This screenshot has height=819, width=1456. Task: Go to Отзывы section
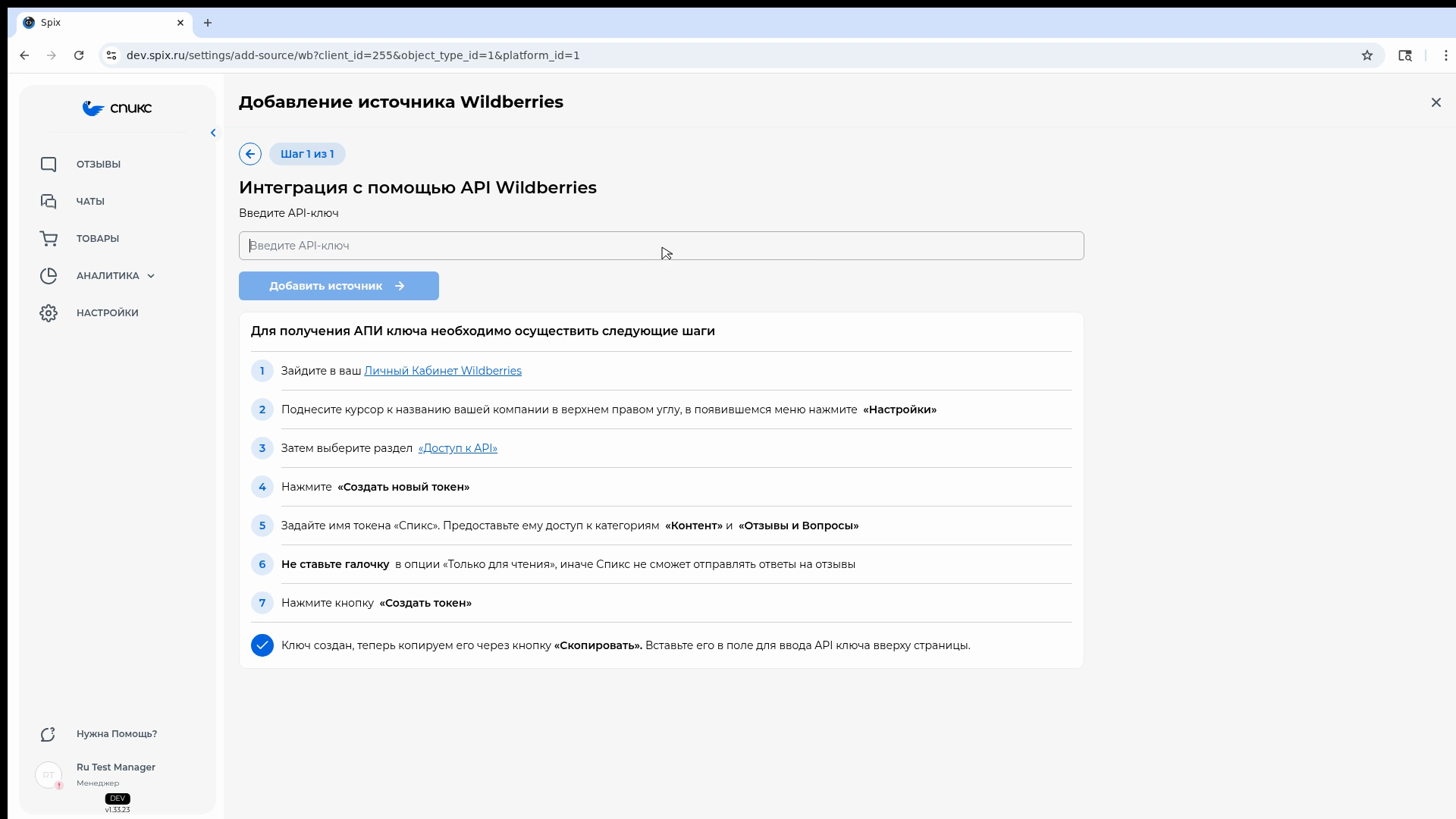click(99, 165)
